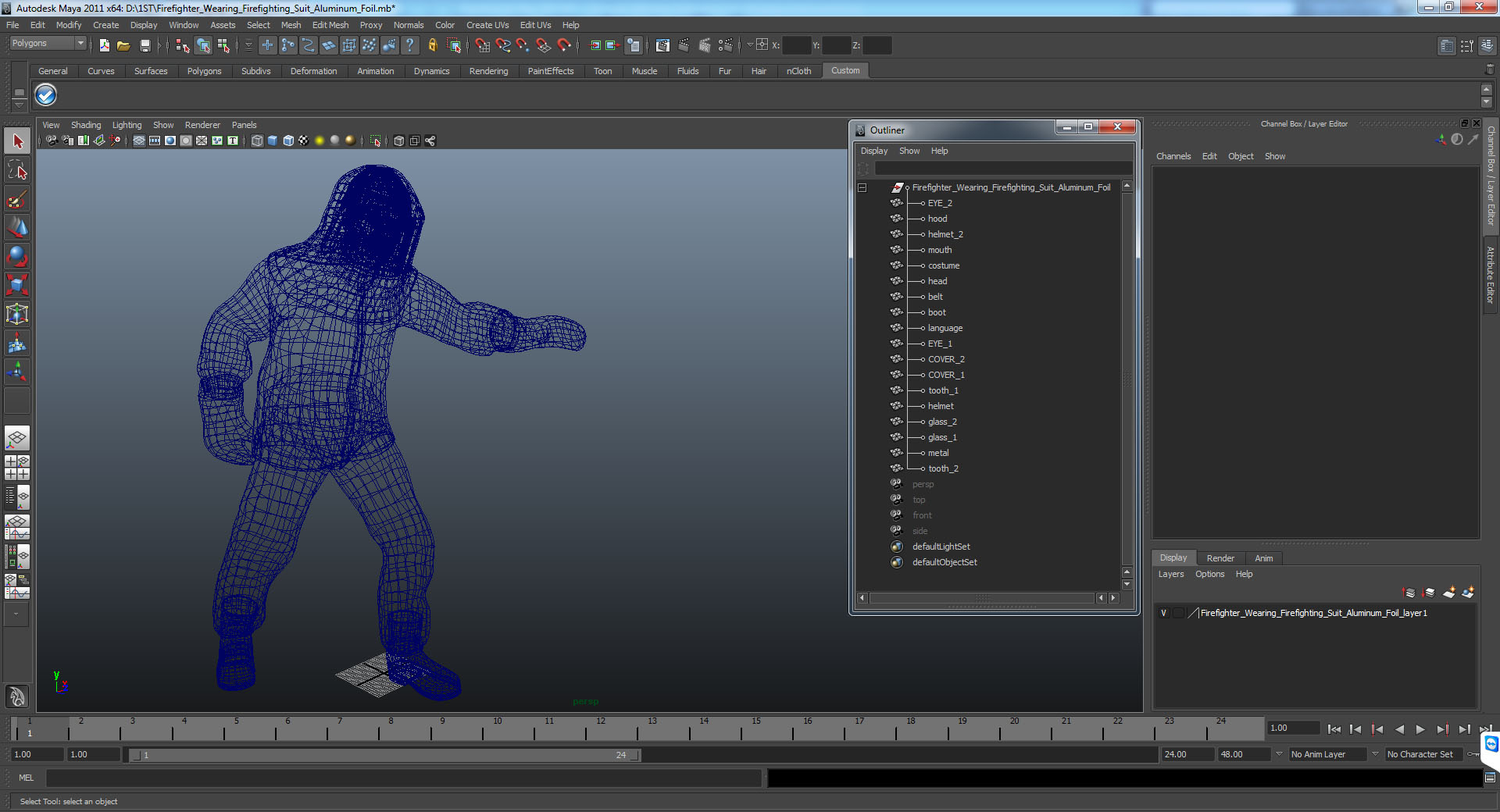Switch to the Rendering shelf tab
The width and height of the screenshot is (1500, 812).
pyautogui.click(x=488, y=71)
